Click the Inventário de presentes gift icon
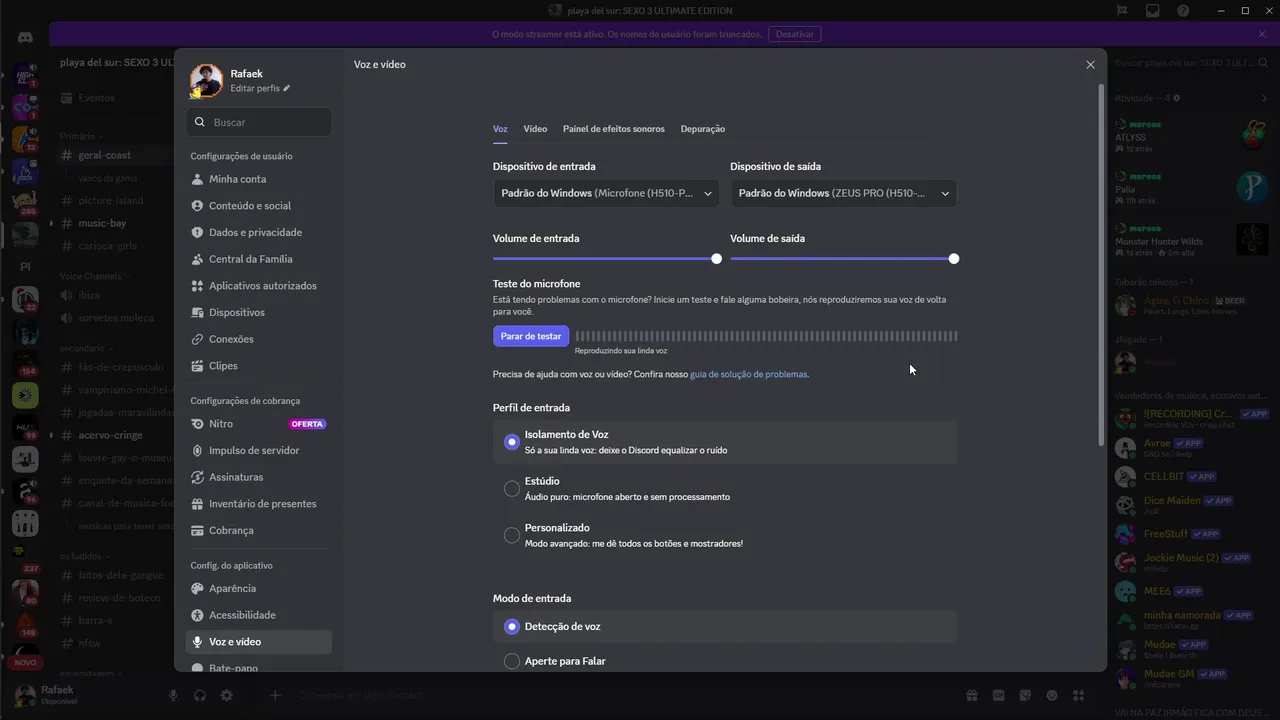This screenshot has width=1280, height=720. (x=198, y=504)
